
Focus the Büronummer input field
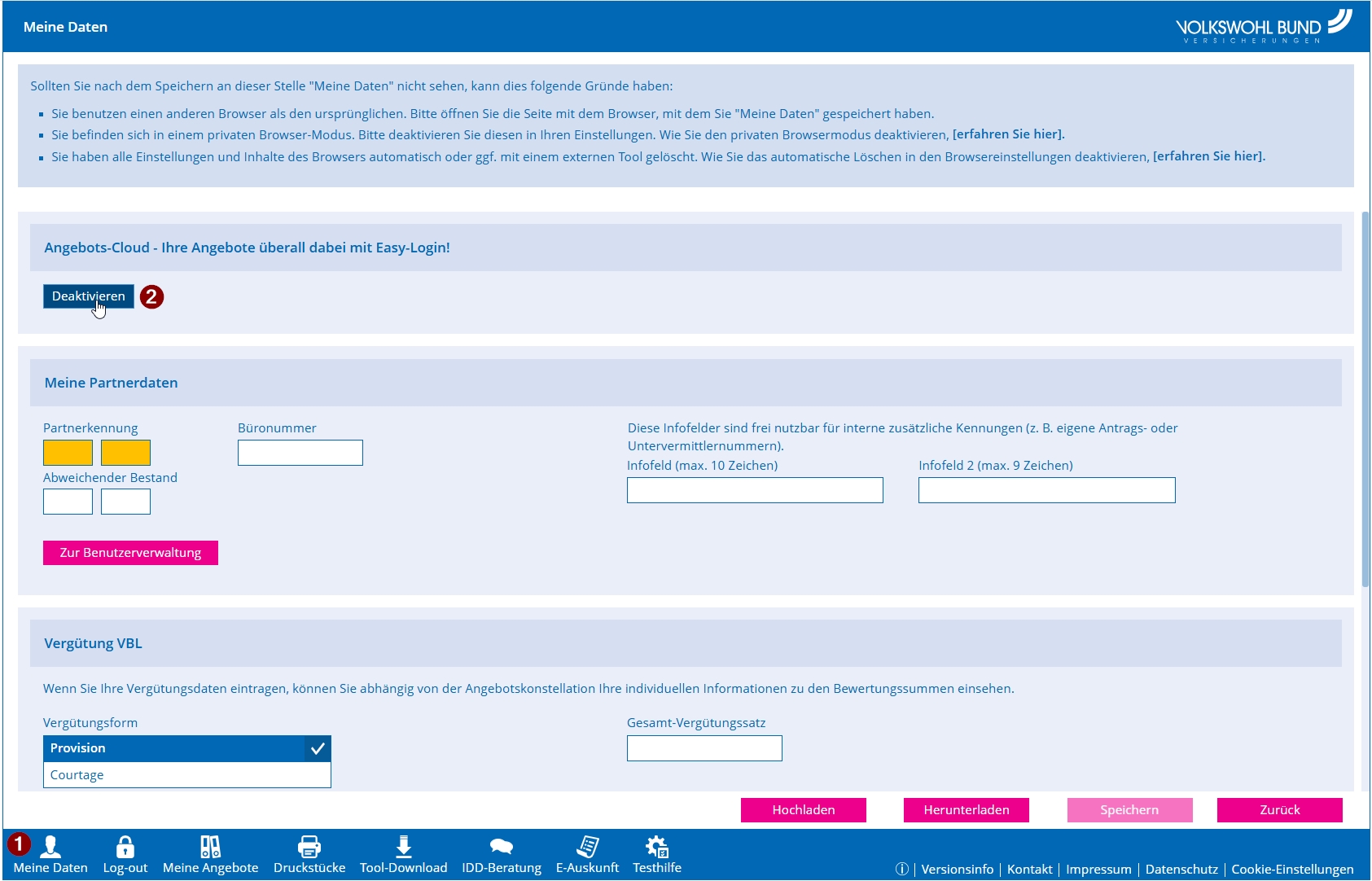300,453
